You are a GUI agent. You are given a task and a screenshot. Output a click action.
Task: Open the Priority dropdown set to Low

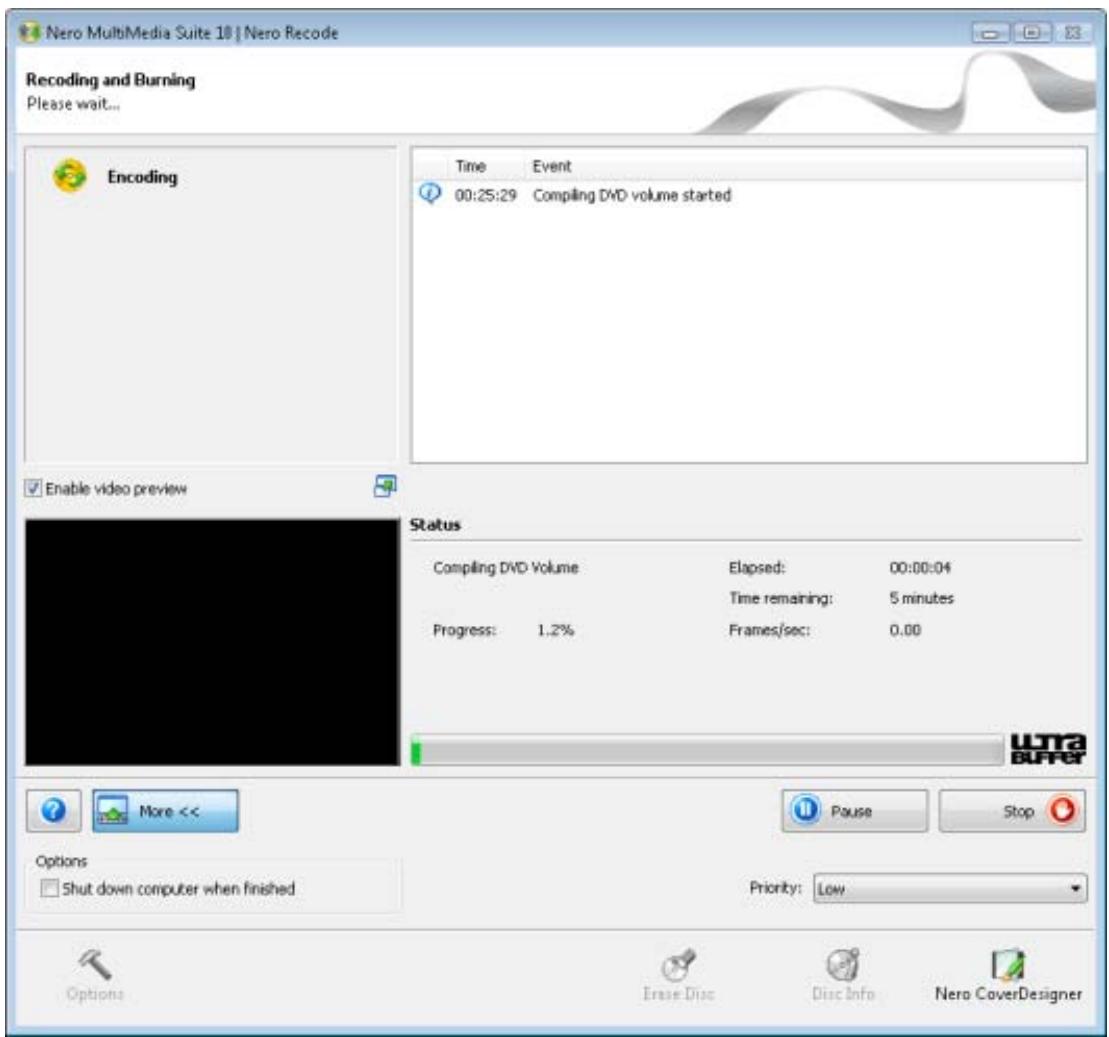point(950,888)
